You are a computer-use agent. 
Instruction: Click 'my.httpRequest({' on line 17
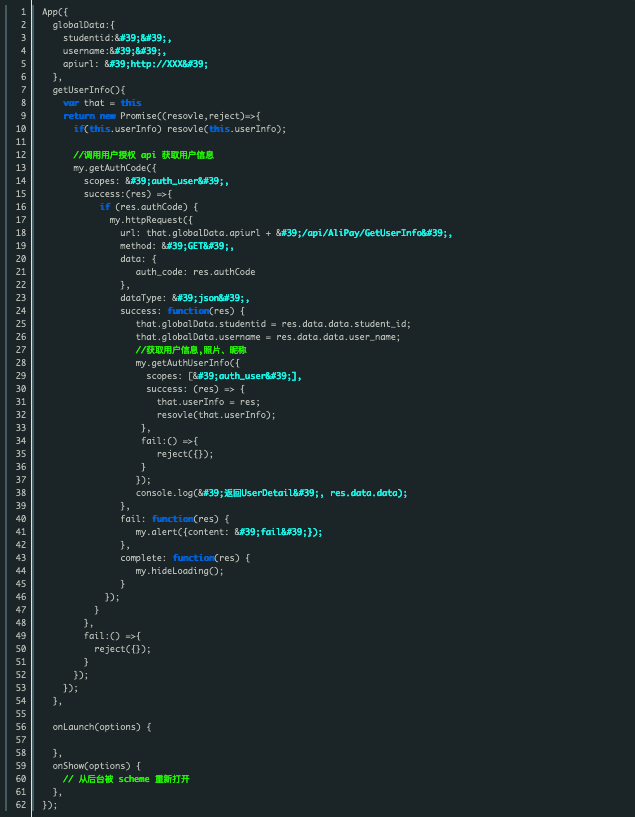[151, 220]
